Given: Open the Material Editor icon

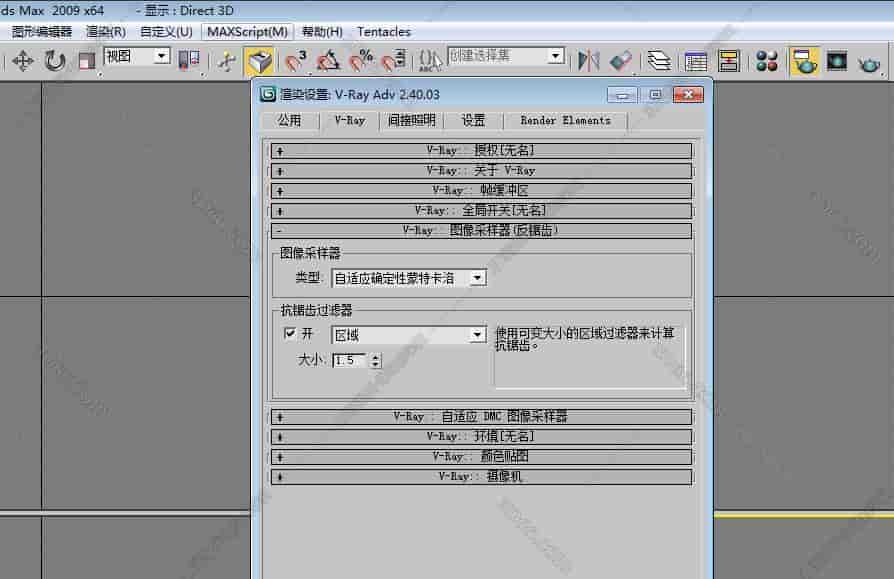Looking at the screenshot, I should 767,61.
